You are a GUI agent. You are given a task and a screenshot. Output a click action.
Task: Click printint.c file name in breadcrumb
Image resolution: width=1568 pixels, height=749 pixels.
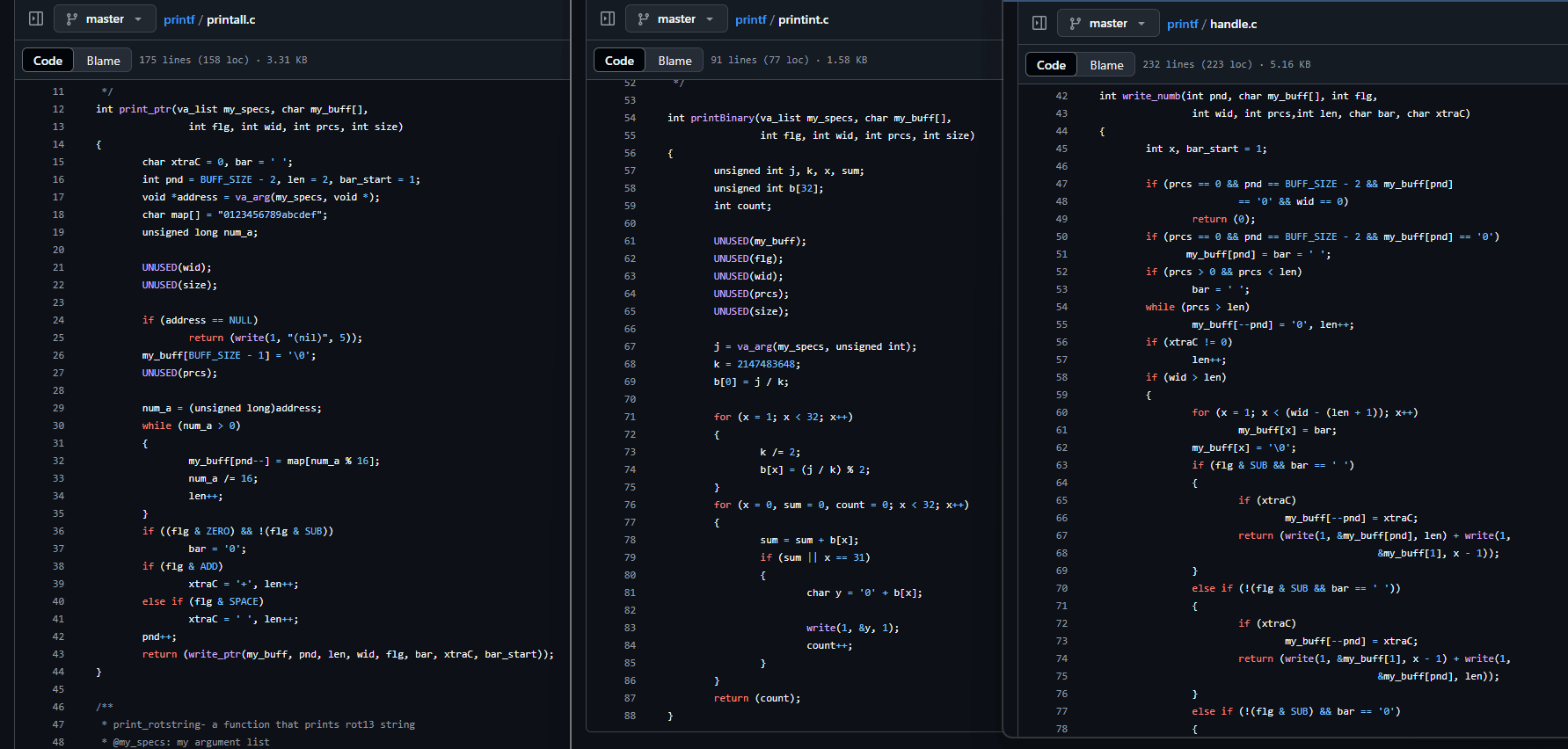pos(803,19)
